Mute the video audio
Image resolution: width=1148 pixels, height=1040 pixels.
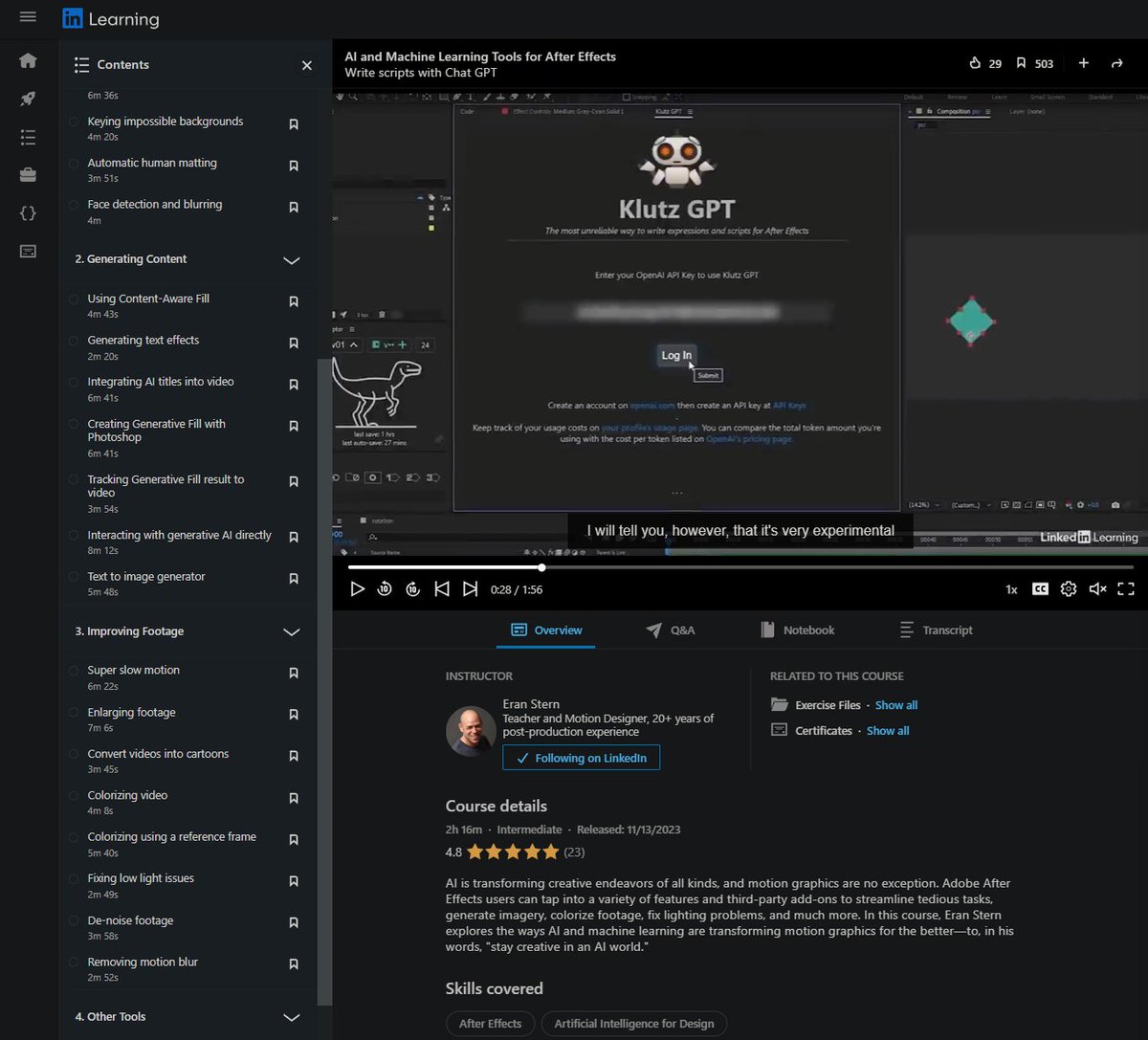pos(1097,588)
